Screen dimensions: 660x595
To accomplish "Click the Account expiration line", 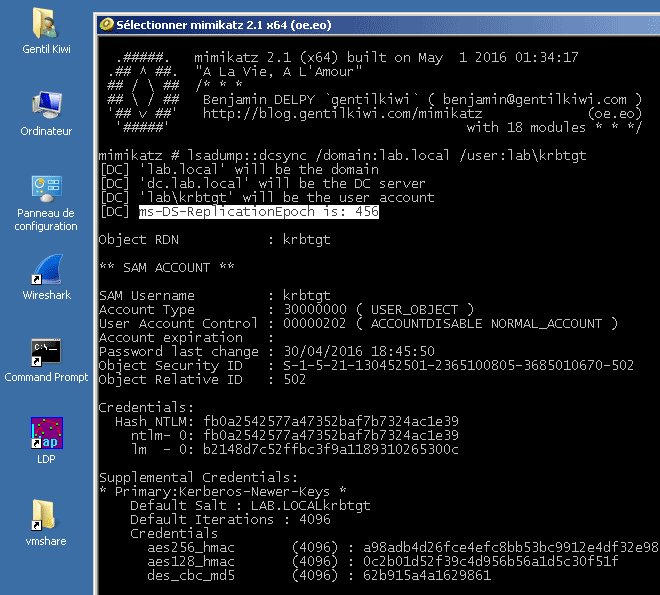I will coord(186,337).
